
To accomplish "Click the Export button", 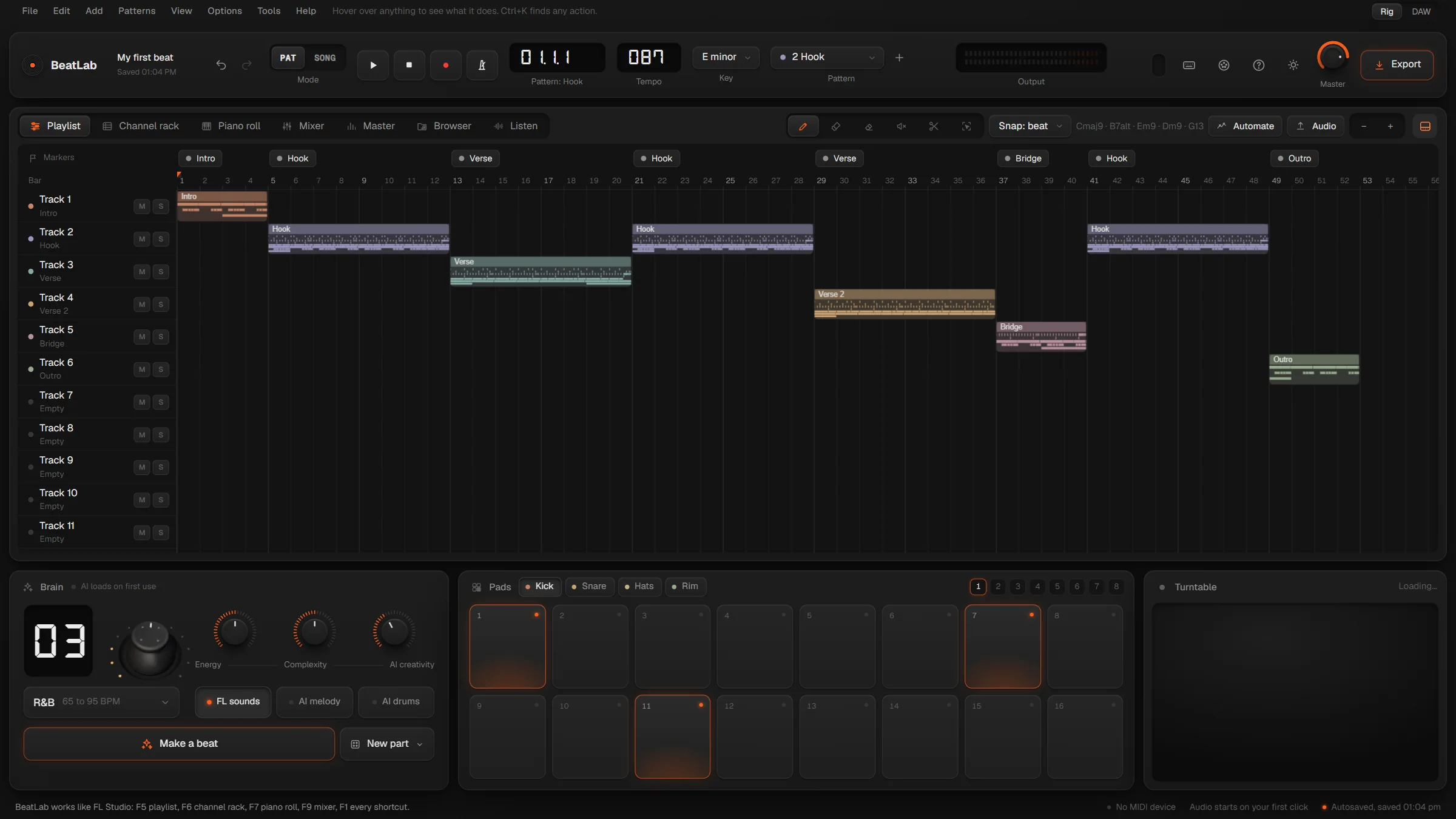I will [x=1397, y=65].
